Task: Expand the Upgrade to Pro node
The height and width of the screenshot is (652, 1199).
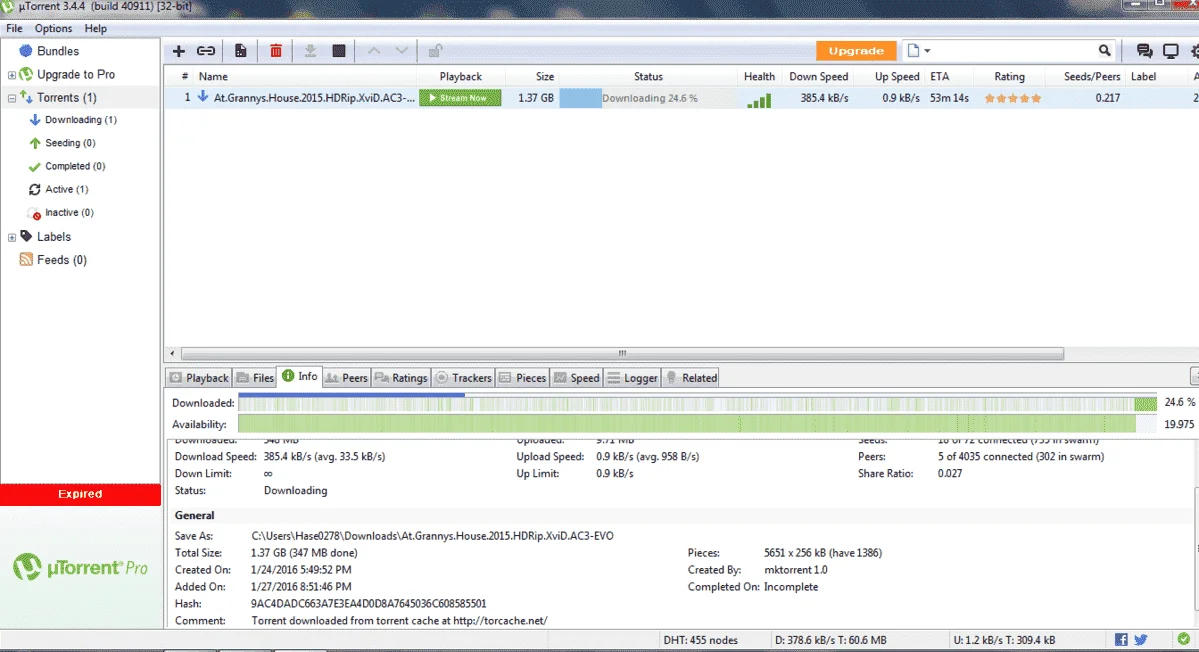Action: (x=11, y=75)
